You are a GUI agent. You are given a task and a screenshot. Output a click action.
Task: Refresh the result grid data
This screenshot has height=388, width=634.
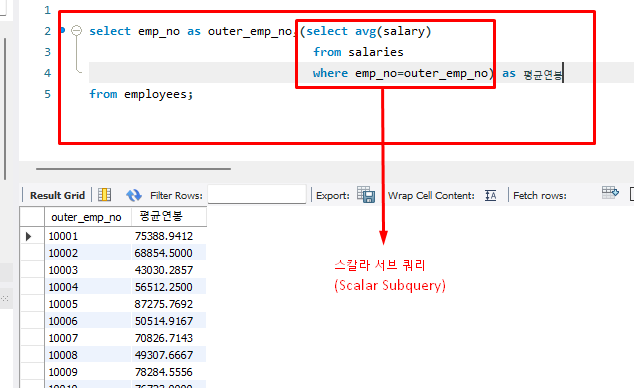(134, 195)
